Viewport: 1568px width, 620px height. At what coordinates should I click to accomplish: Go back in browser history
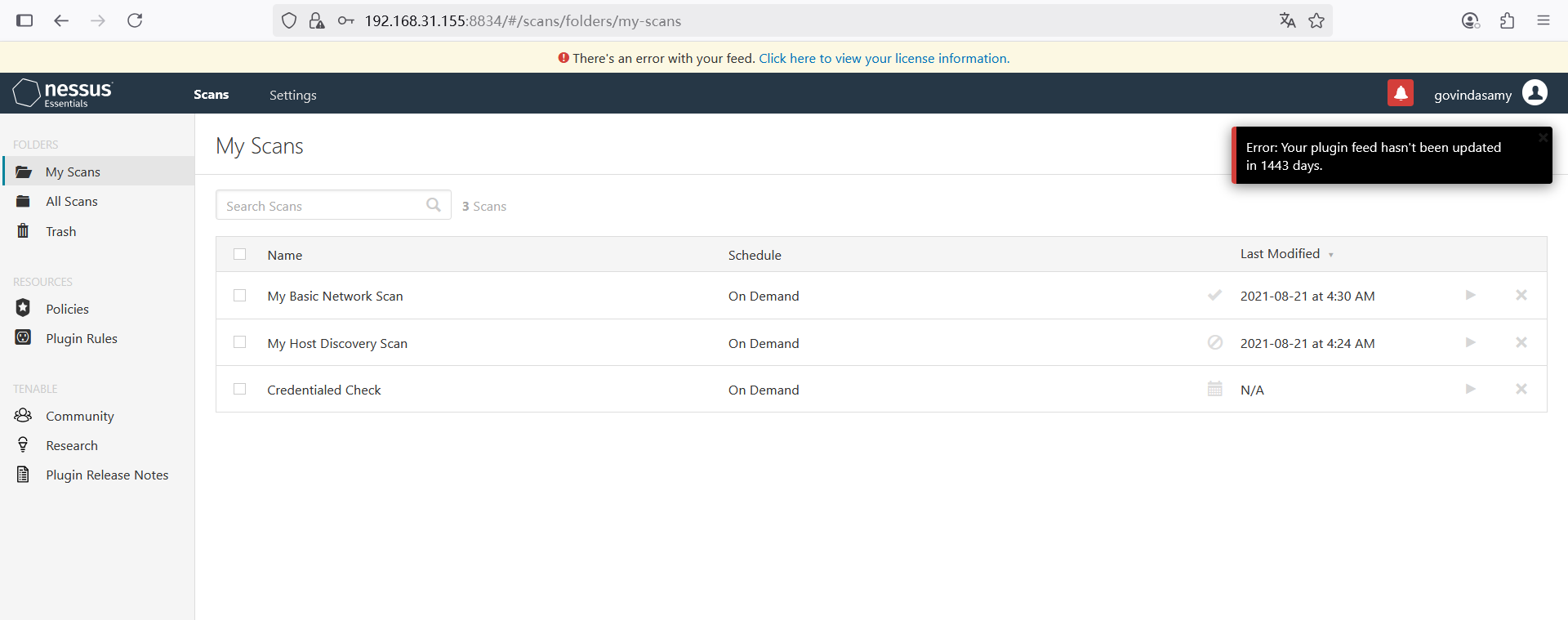coord(61,20)
